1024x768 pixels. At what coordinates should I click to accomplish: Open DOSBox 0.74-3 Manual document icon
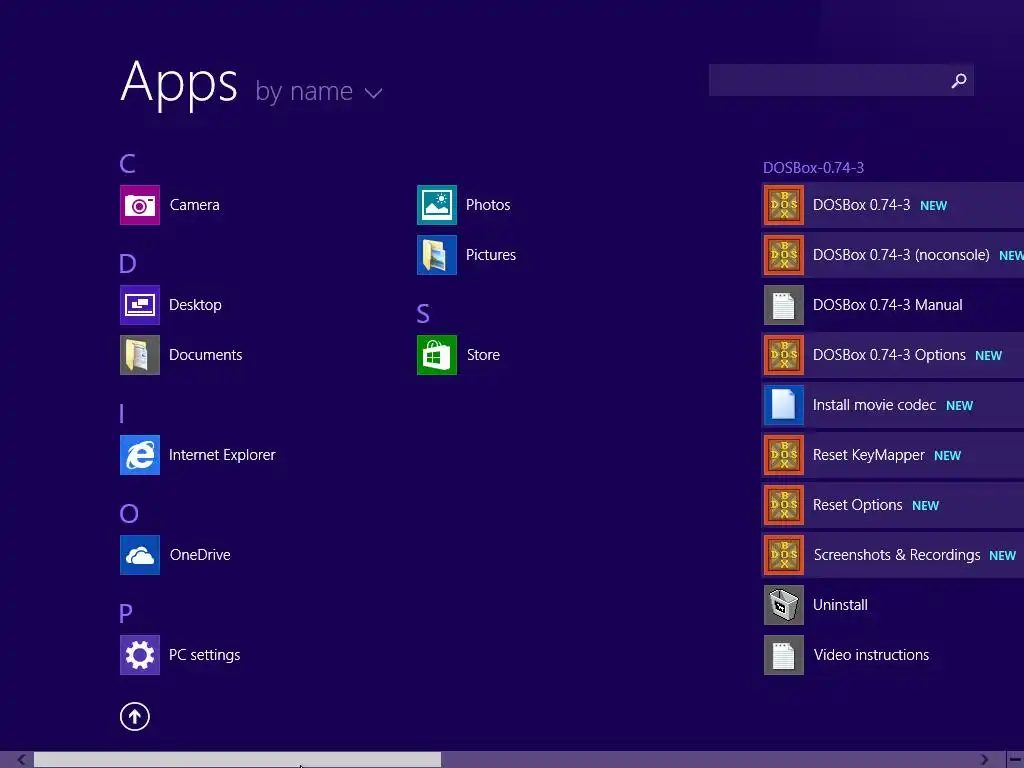click(784, 305)
